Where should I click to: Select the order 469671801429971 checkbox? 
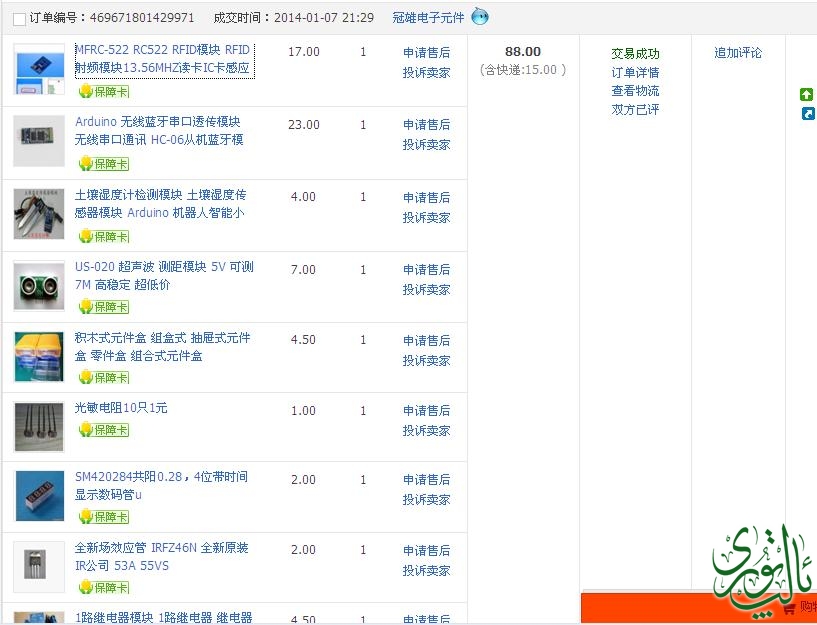(19, 19)
